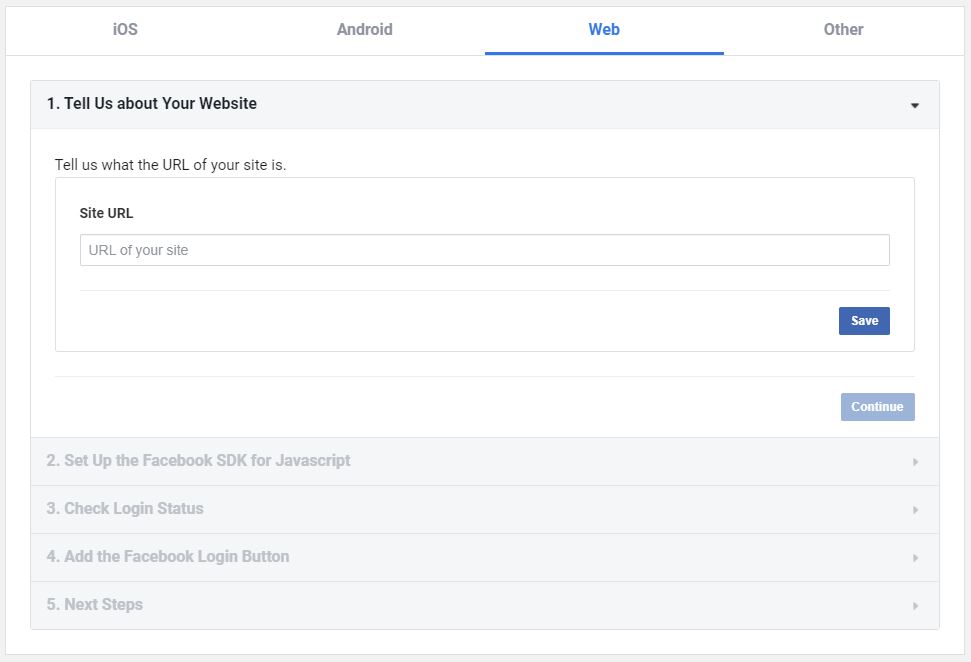The width and height of the screenshot is (971, 662).
Task: Click the '1. Tell Us about Your Website' heading
Action: [x=152, y=104]
